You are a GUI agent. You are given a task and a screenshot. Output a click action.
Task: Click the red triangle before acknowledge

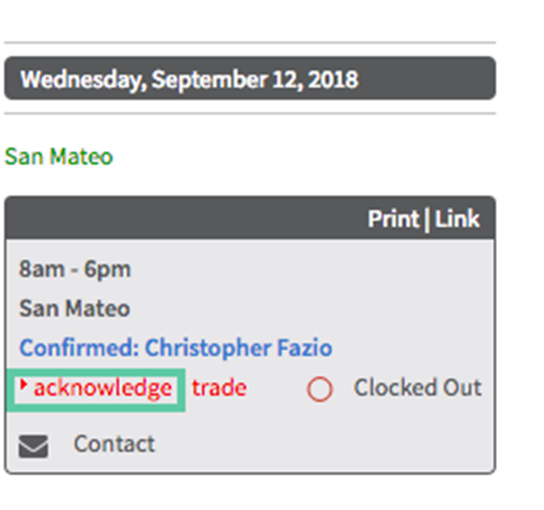pos(24,384)
